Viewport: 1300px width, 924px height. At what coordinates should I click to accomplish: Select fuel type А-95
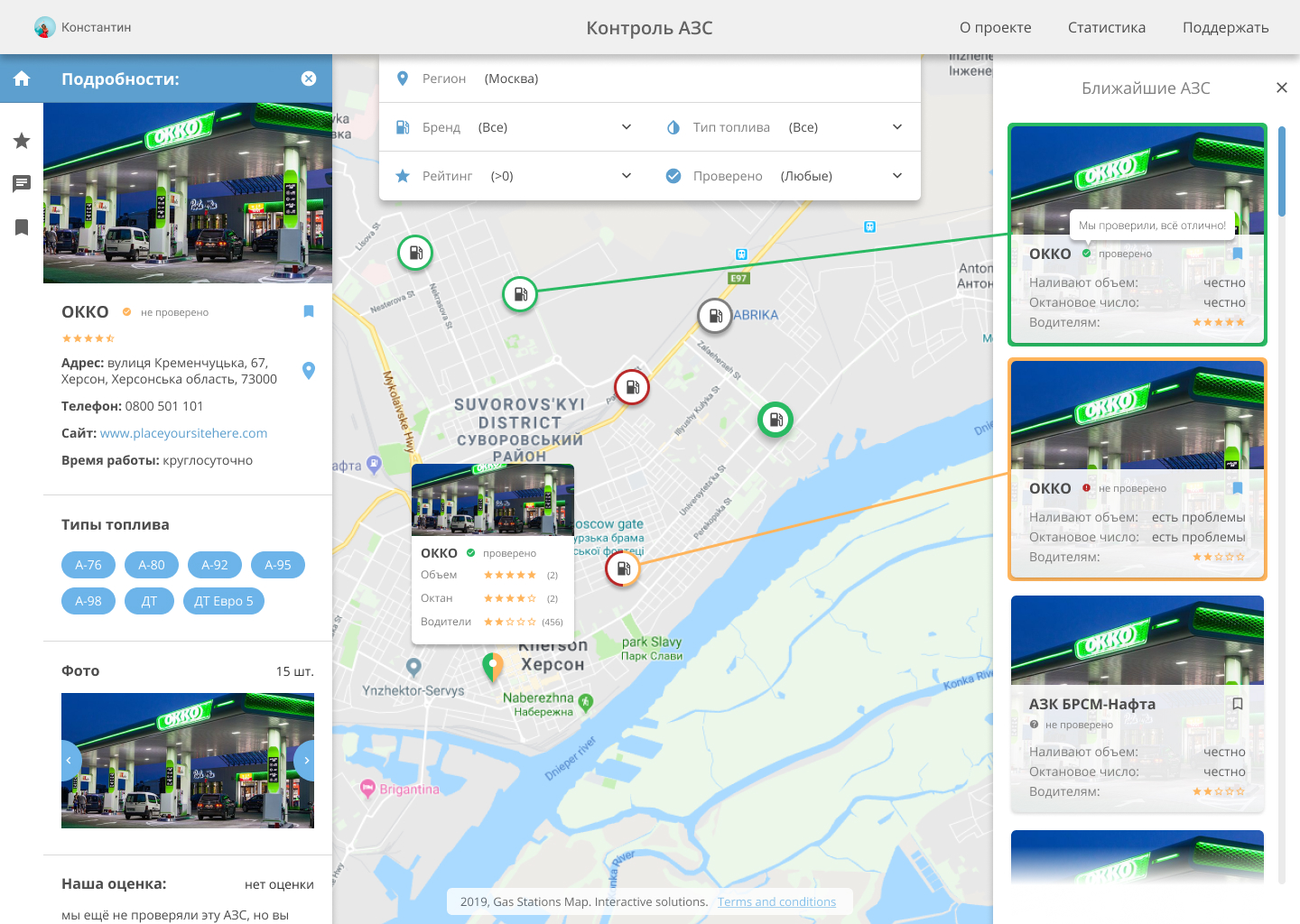click(278, 565)
